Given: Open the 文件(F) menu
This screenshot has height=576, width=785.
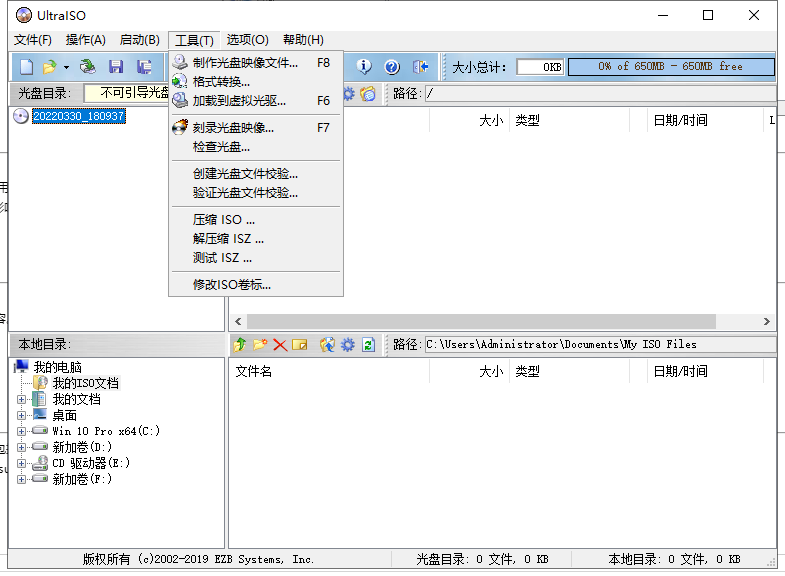Looking at the screenshot, I should point(33,40).
